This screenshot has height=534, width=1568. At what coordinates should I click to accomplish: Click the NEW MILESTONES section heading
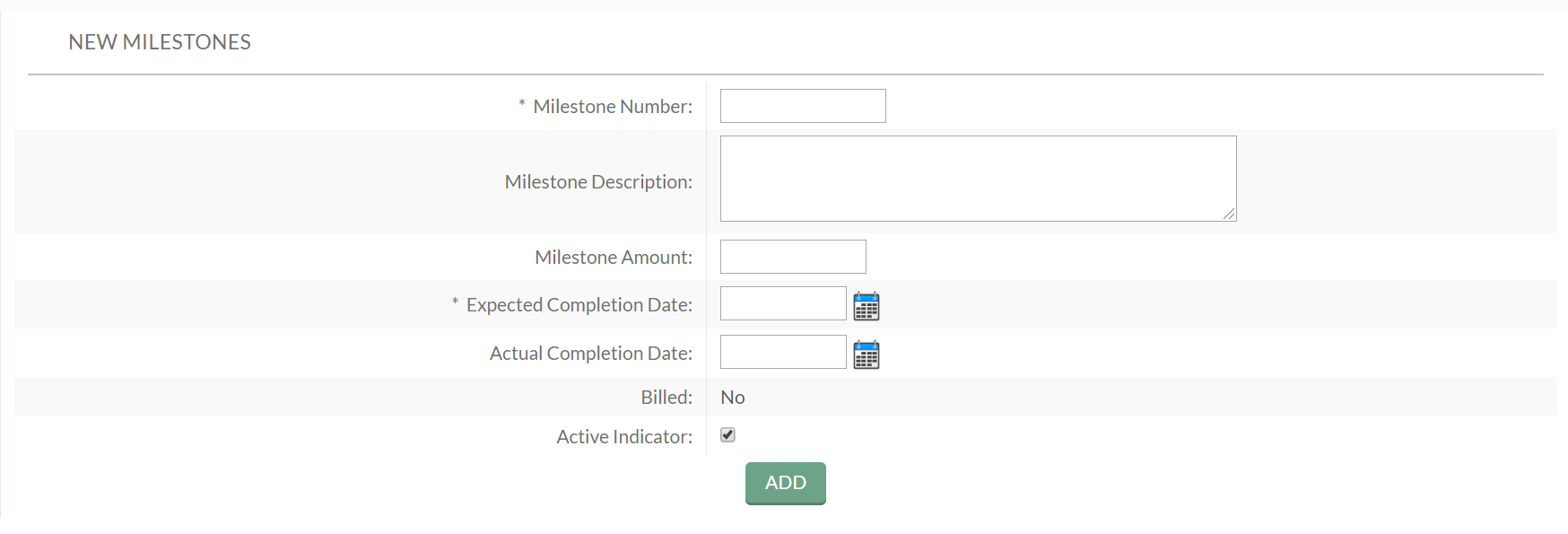(x=160, y=42)
